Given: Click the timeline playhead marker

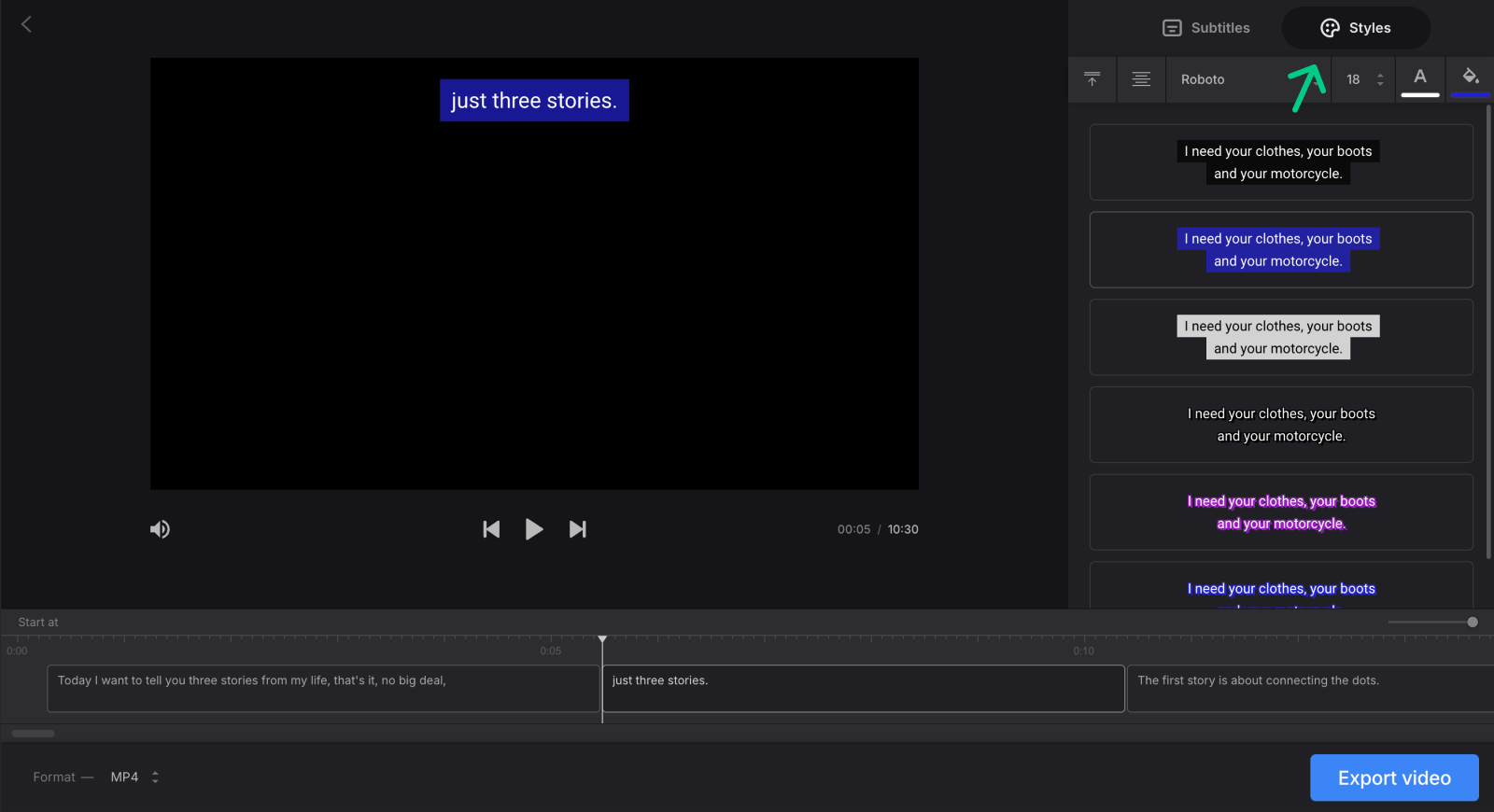Looking at the screenshot, I should pos(602,640).
